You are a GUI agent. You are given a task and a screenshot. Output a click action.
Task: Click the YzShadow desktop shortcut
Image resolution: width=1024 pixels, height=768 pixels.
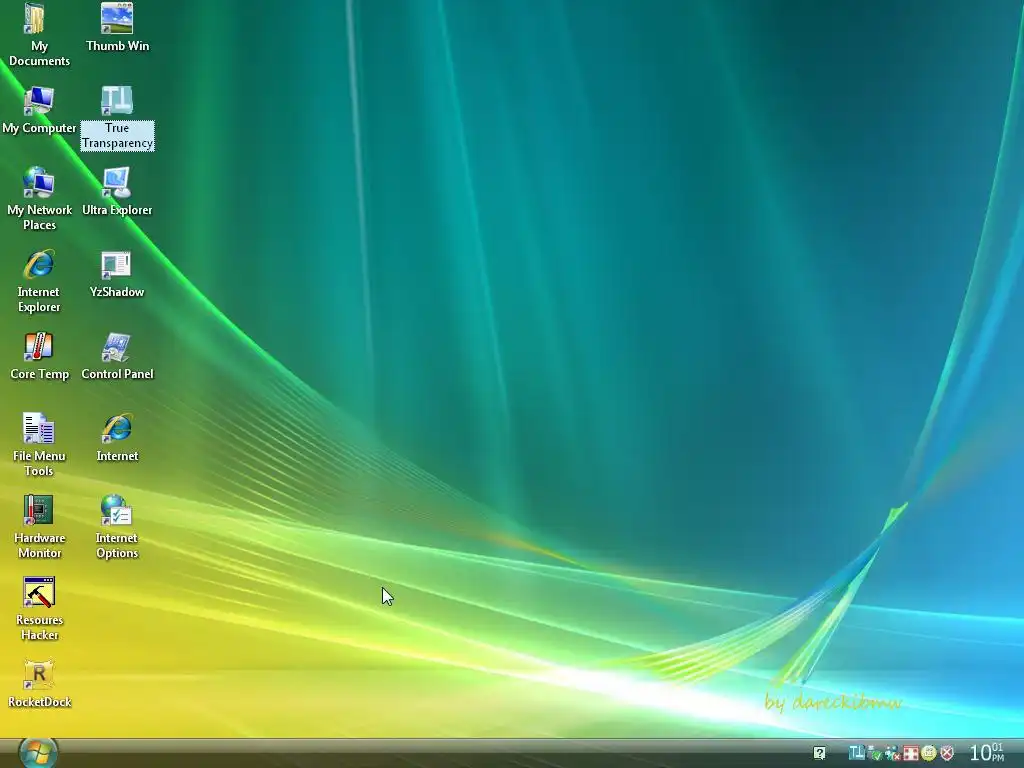click(x=117, y=274)
